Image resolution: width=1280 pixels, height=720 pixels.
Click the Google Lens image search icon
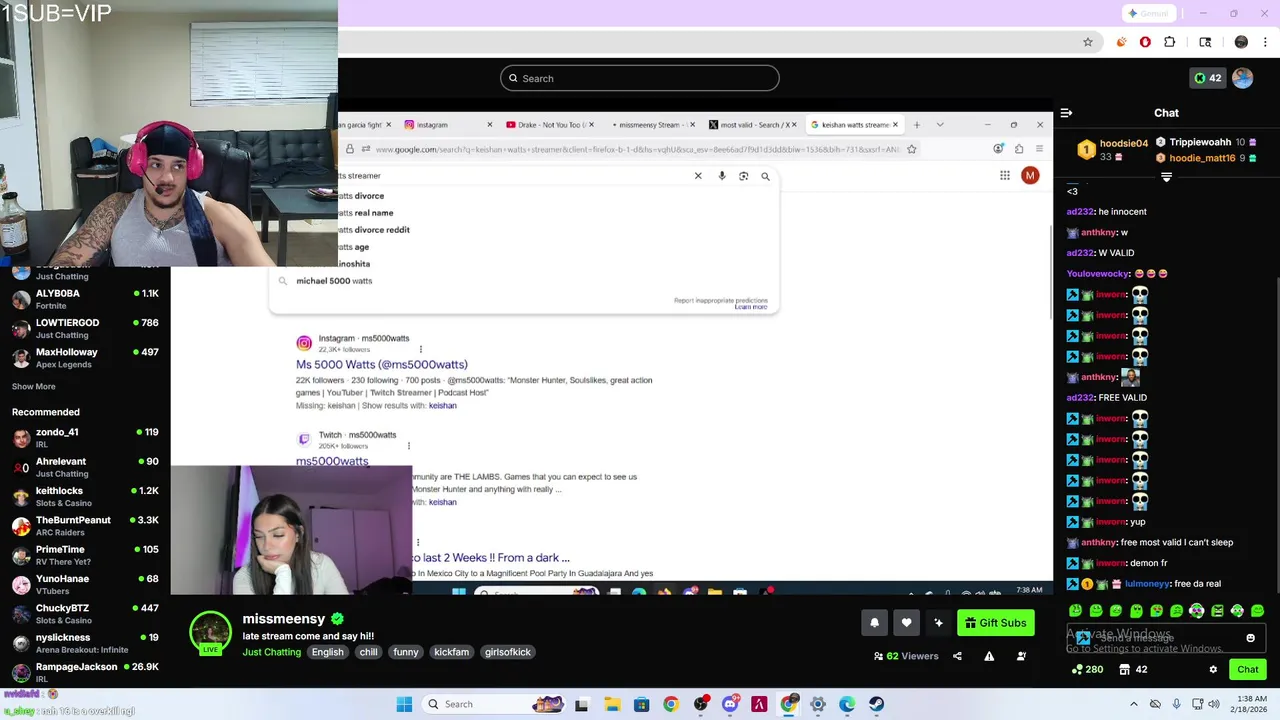click(743, 176)
